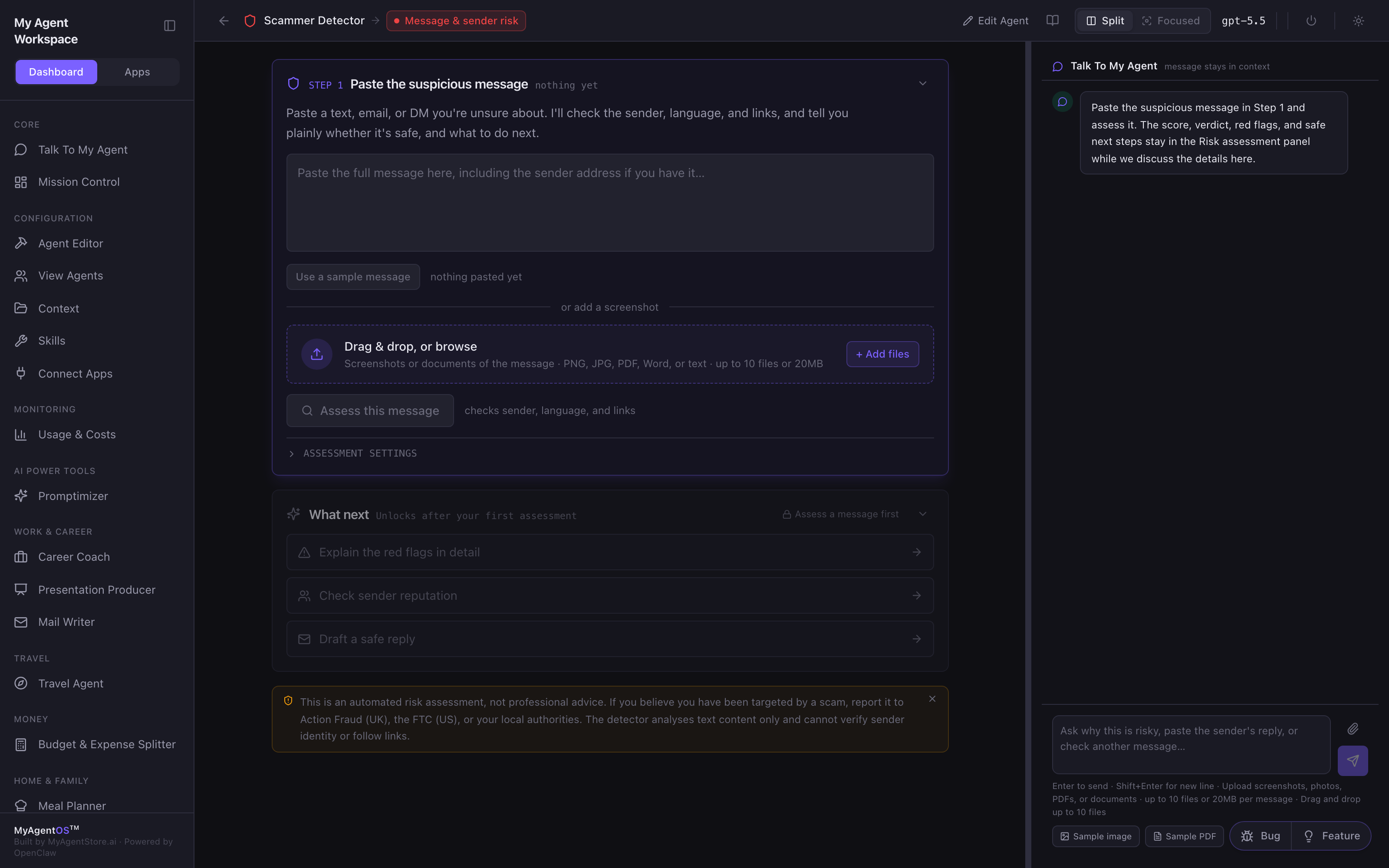The height and width of the screenshot is (868, 1389).
Task: Click the Connect Apps plug icon
Action: tap(21, 374)
